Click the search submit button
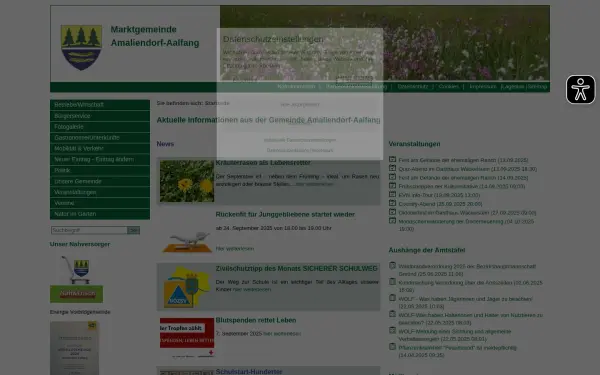The height and width of the screenshot is (375, 600). (134, 230)
